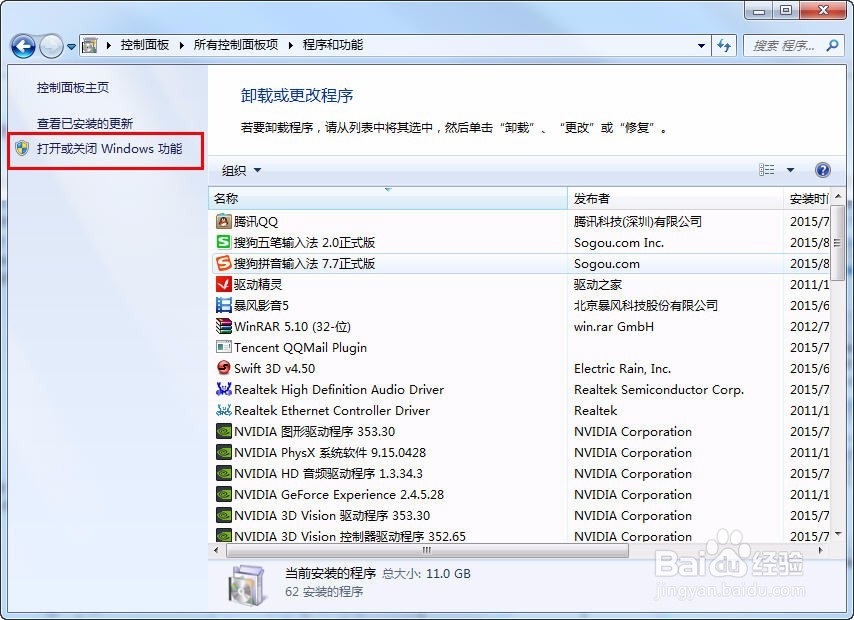Click the Control Panel icon in address bar
This screenshot has height=620, width=854.
tap(89, 46)
